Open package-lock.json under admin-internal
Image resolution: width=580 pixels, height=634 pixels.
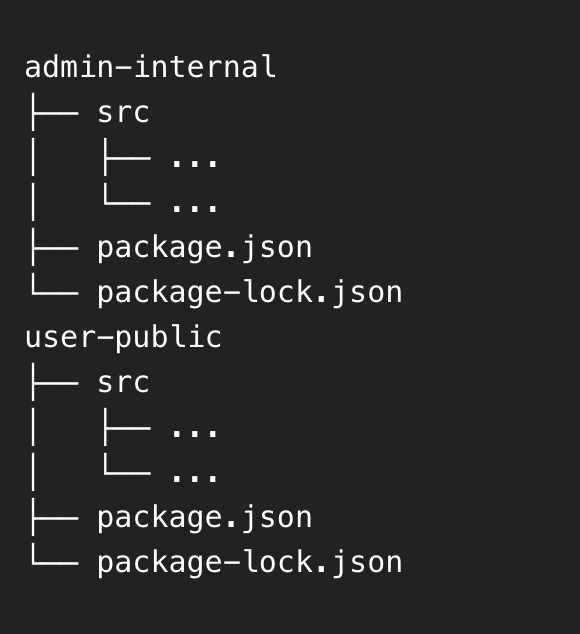(x=250, y=293)
